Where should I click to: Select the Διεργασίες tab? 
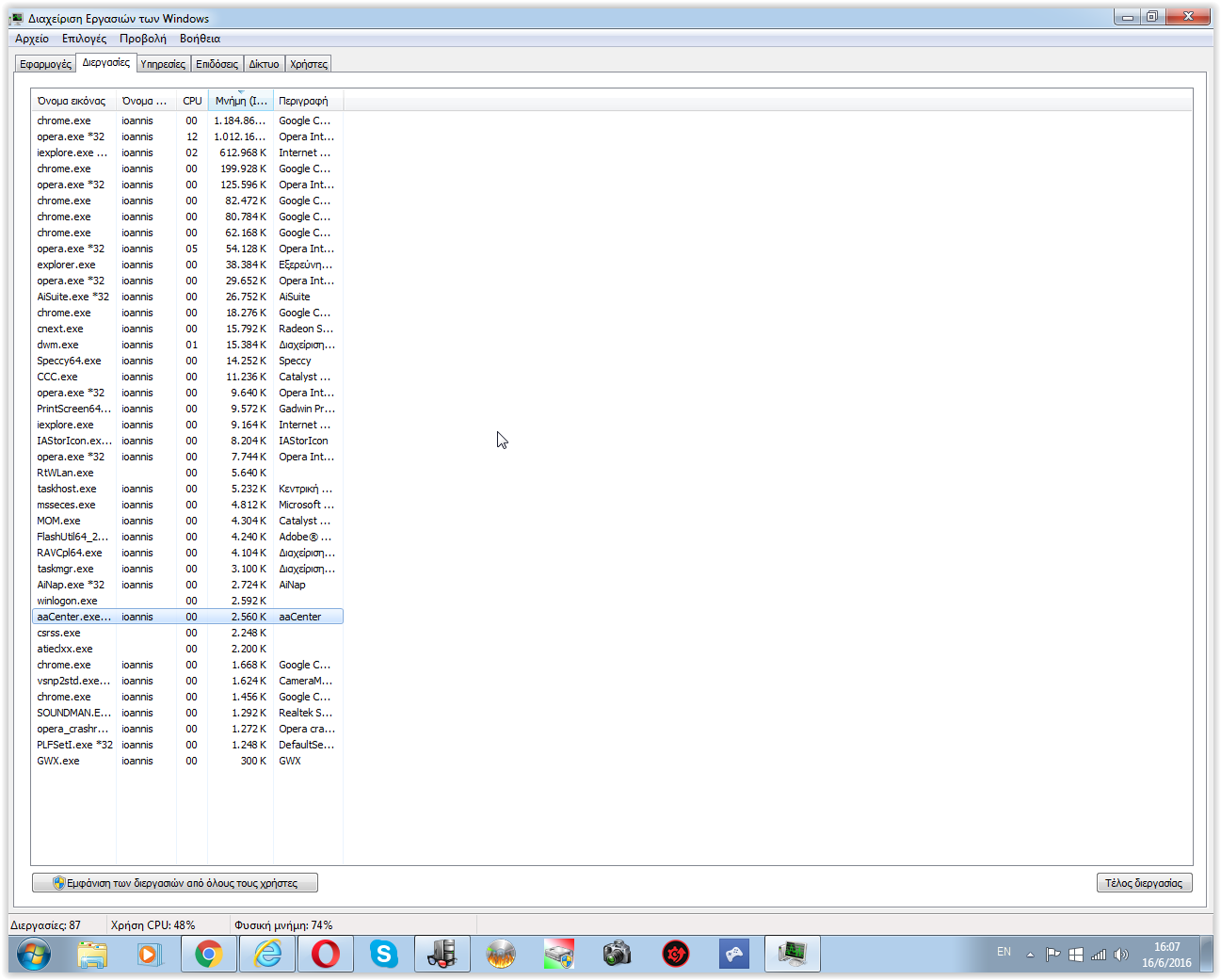pos(106,62)
